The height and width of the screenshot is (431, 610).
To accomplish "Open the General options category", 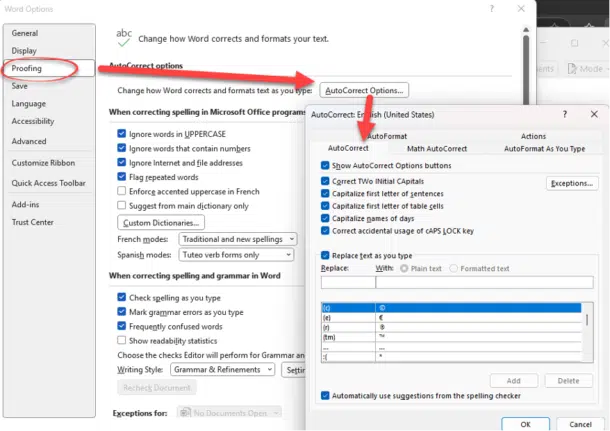I will coord(25,33).
